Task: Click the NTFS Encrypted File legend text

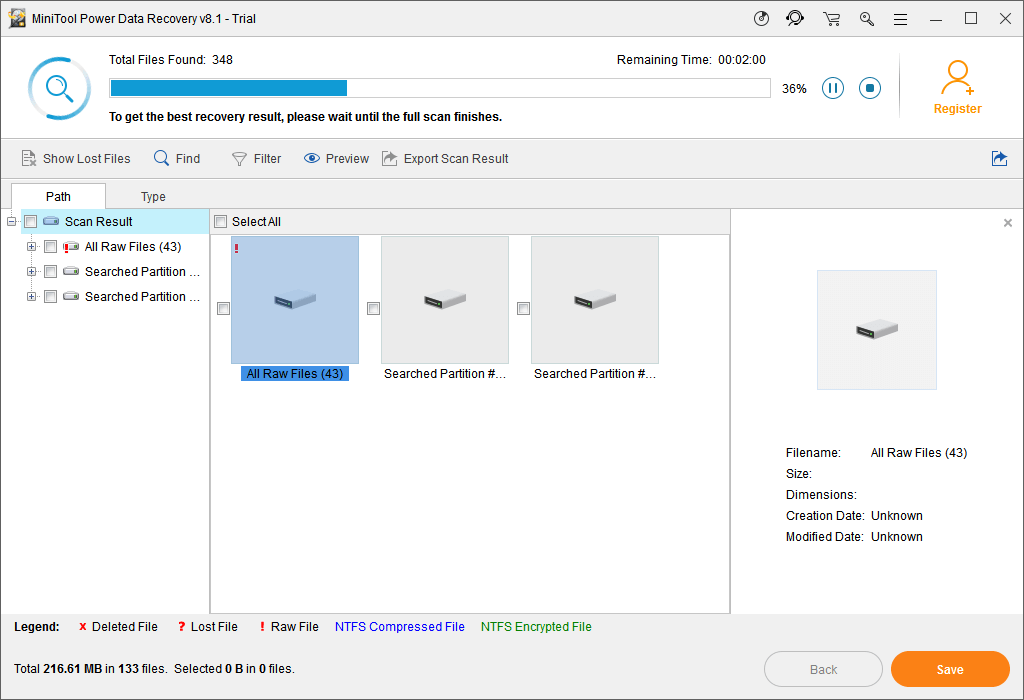Action: pyautogui.click(x=536, y=627)
